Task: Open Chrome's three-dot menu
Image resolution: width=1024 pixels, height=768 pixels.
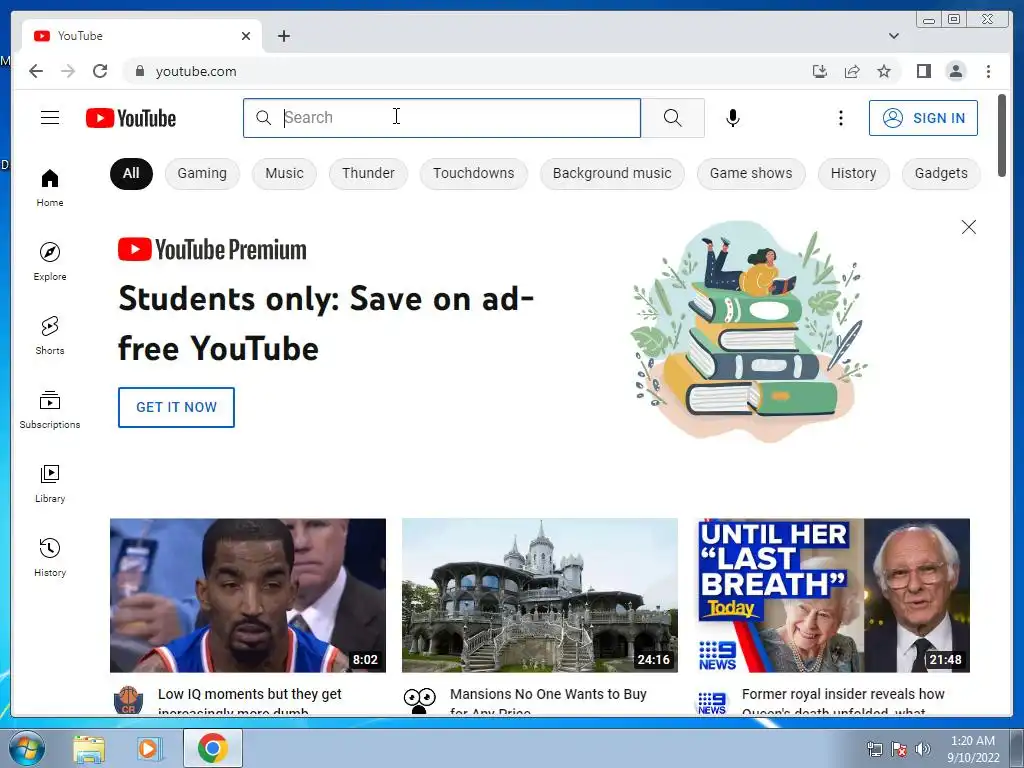Action: click(988, 71)
